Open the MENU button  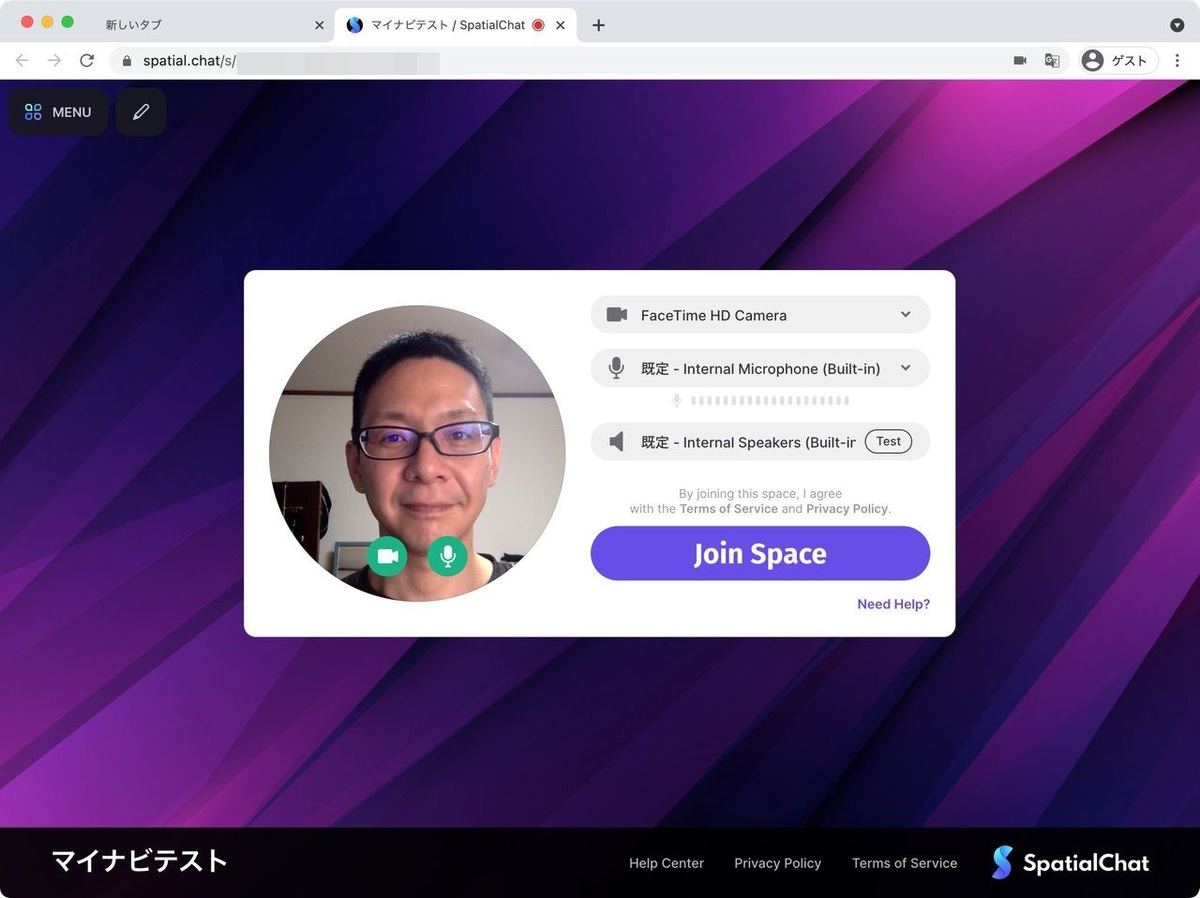pos(58,112)
